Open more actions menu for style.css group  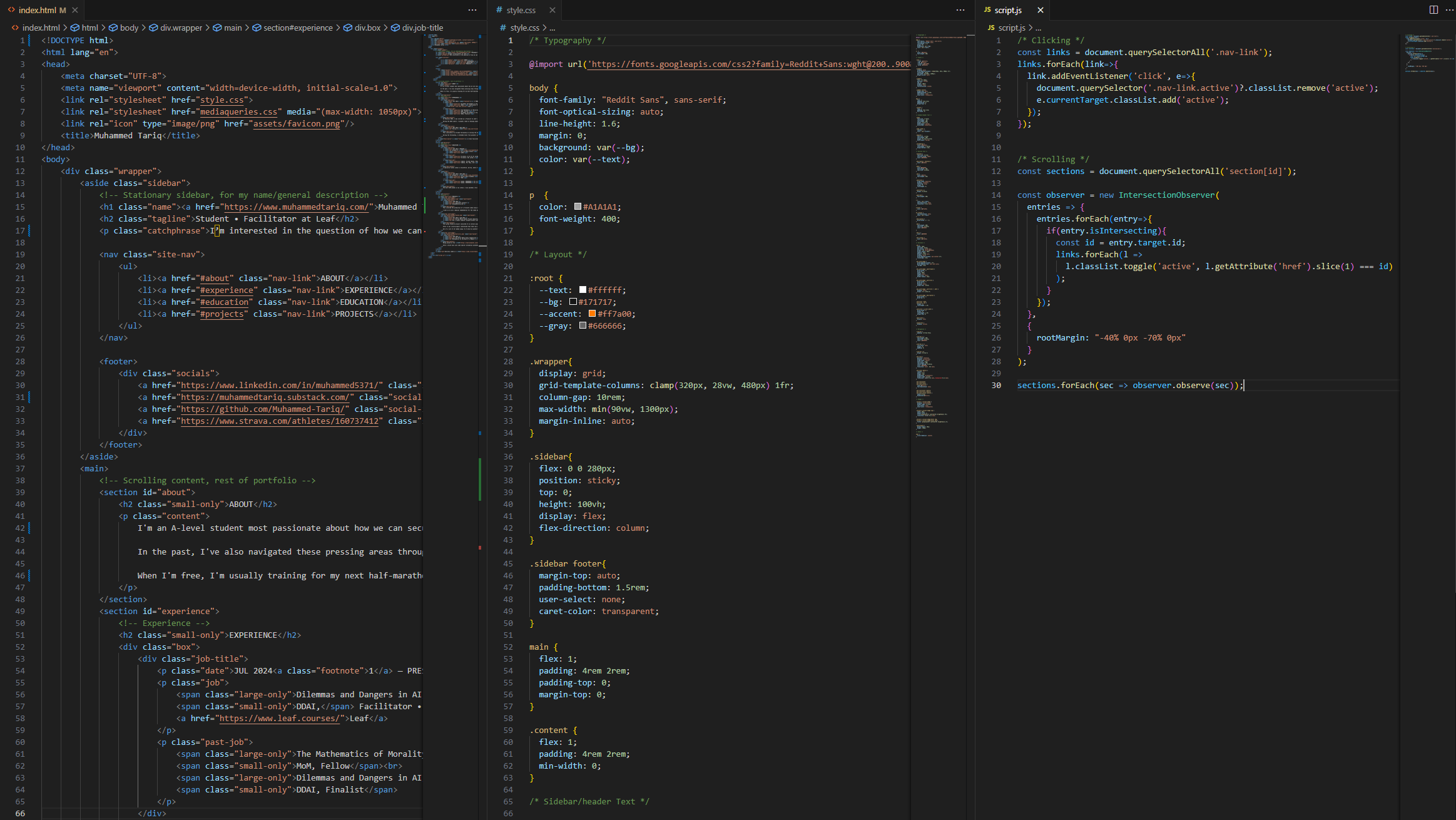click(960, 10)
